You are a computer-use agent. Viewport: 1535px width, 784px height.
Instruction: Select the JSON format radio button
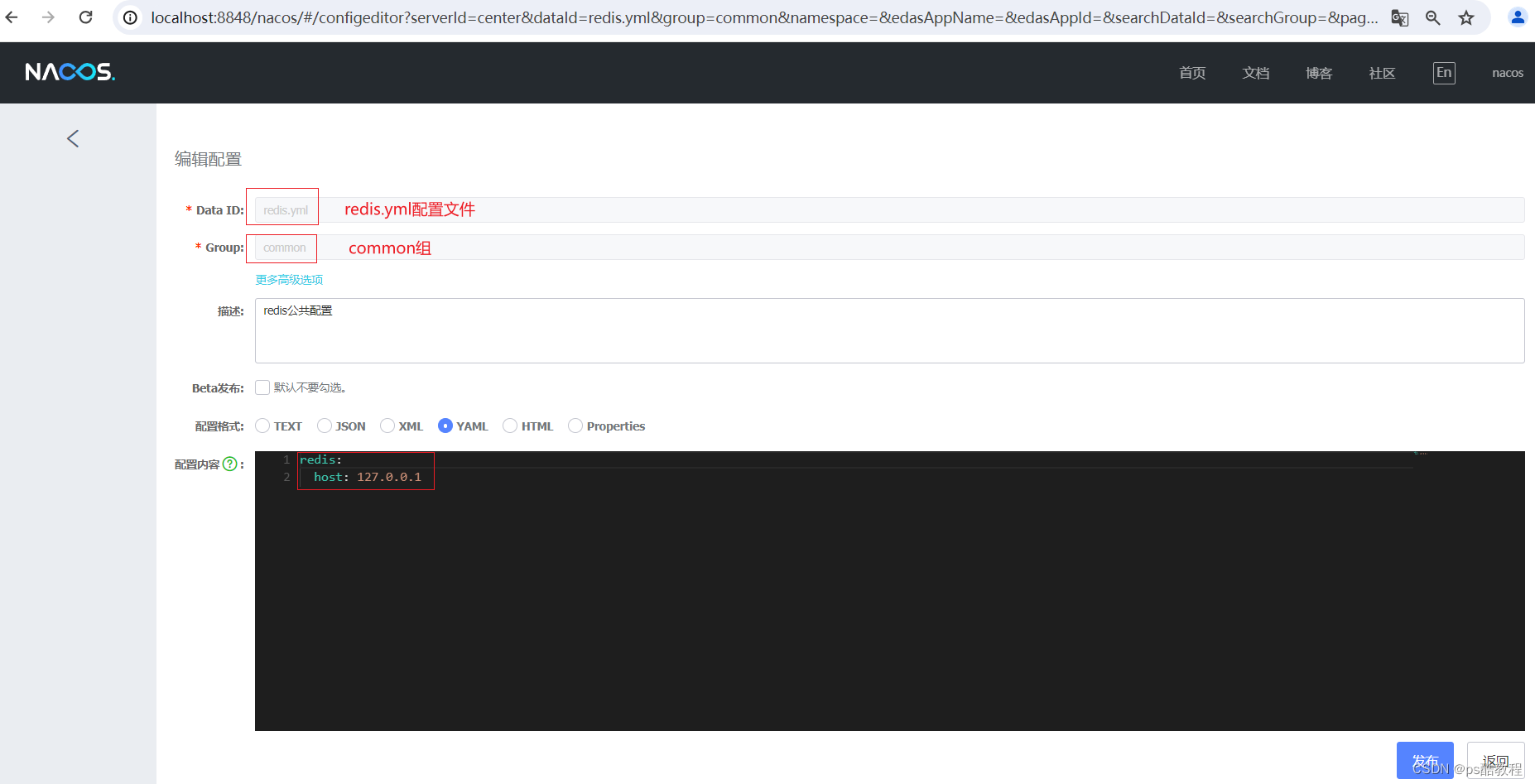325,426
